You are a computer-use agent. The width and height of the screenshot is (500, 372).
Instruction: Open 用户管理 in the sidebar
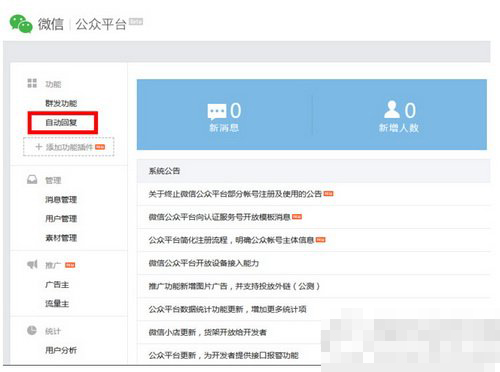pos(61,219)
